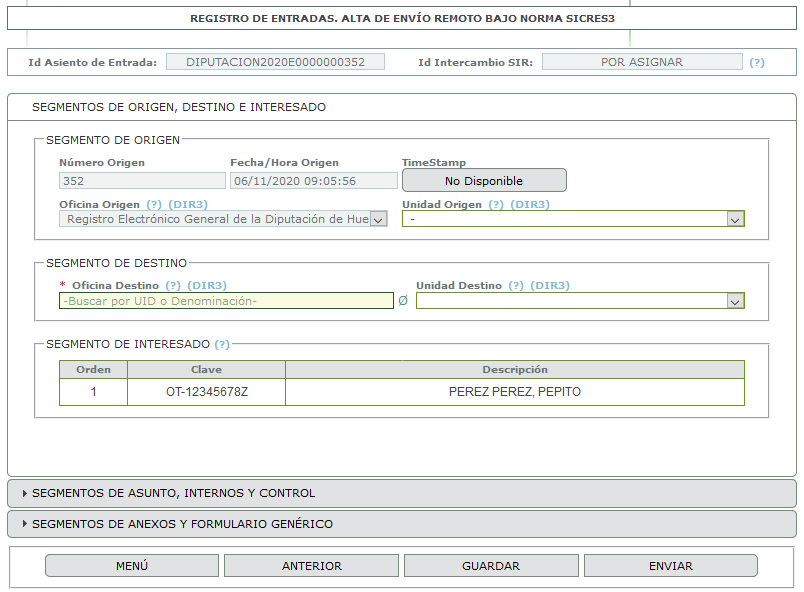Click the Id Asiento de Entrada field
804x592 pixels.
tap(275, 62)
